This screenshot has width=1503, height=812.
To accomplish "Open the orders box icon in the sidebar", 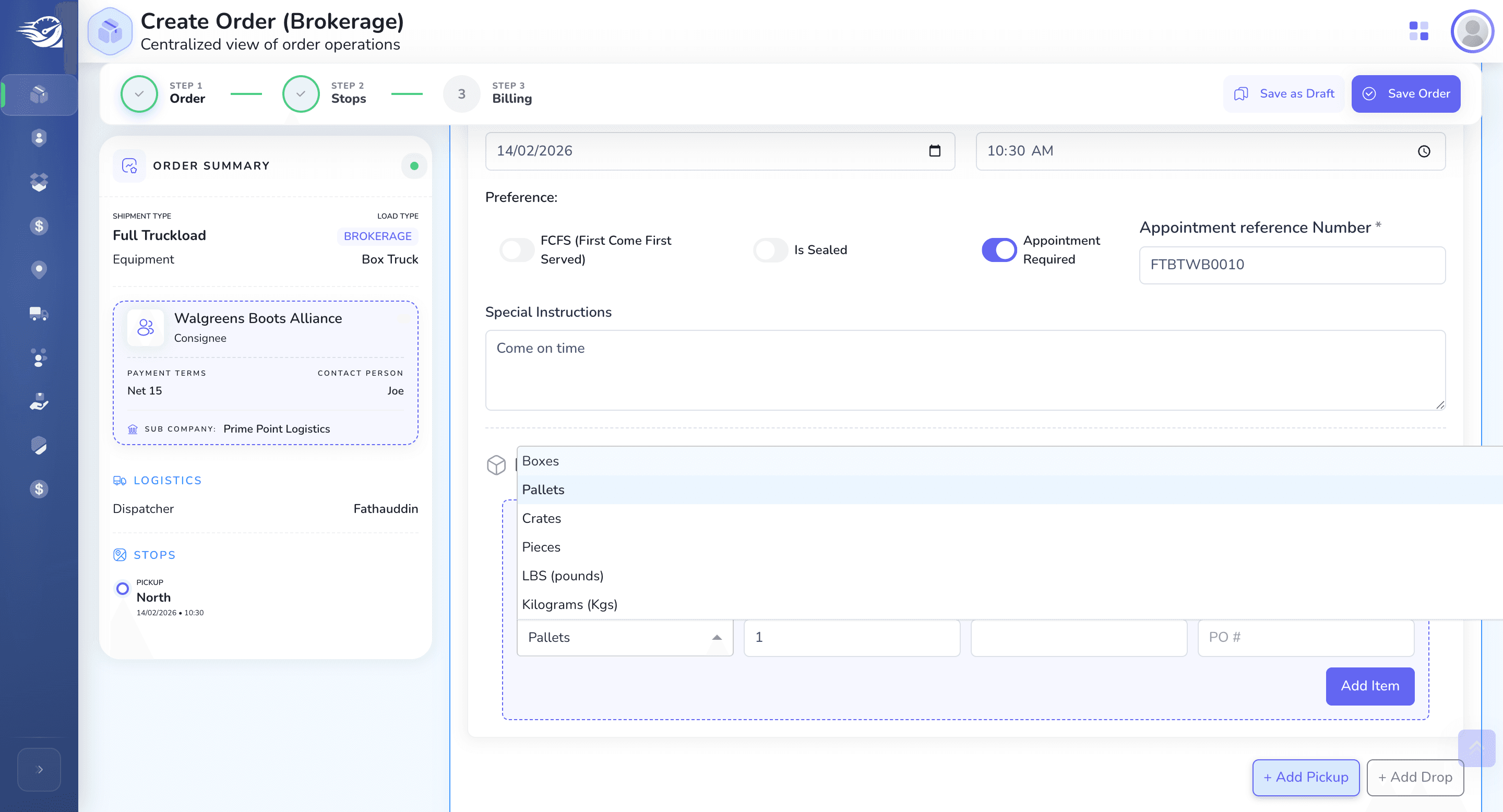I will point(39,94).
